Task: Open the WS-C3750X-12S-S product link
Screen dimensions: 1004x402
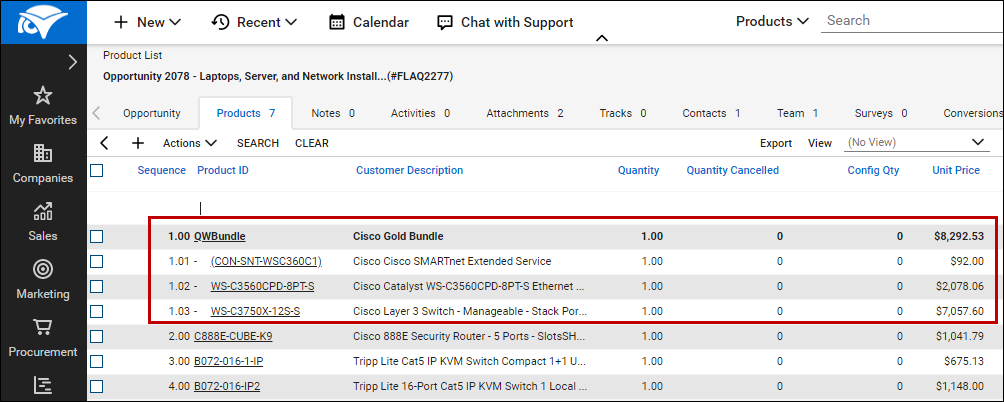Action: [255, 311]
